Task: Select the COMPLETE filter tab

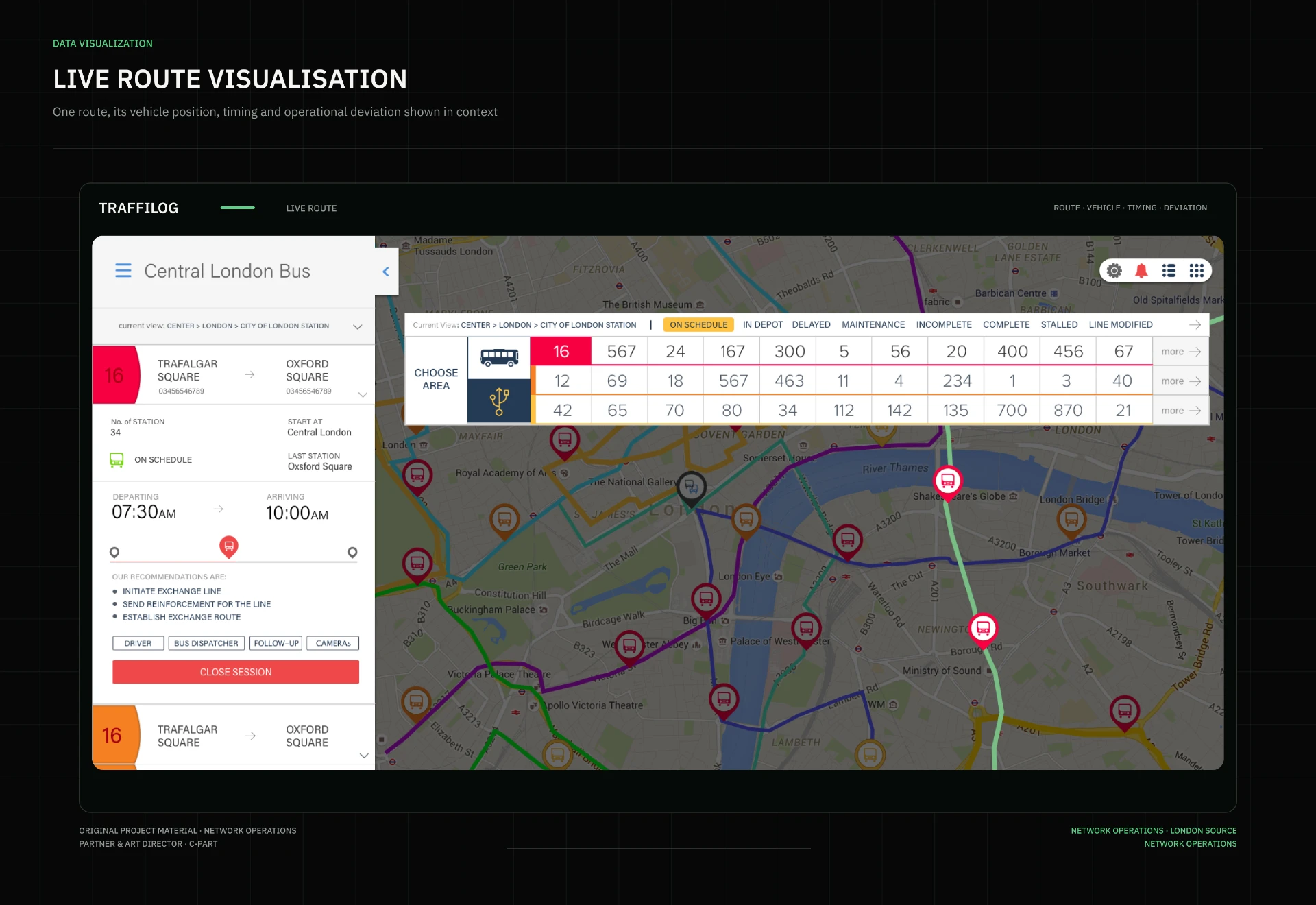Action: [x=1006, y=325]
